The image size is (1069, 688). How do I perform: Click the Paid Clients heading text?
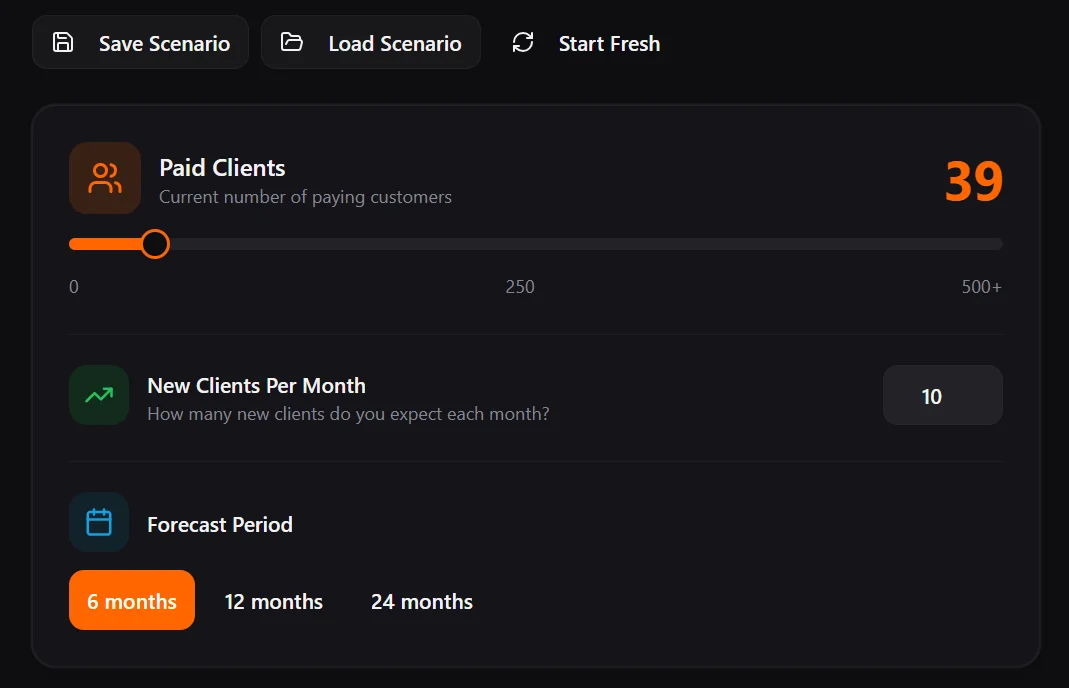pyautogui.click(x=222, y=167)
